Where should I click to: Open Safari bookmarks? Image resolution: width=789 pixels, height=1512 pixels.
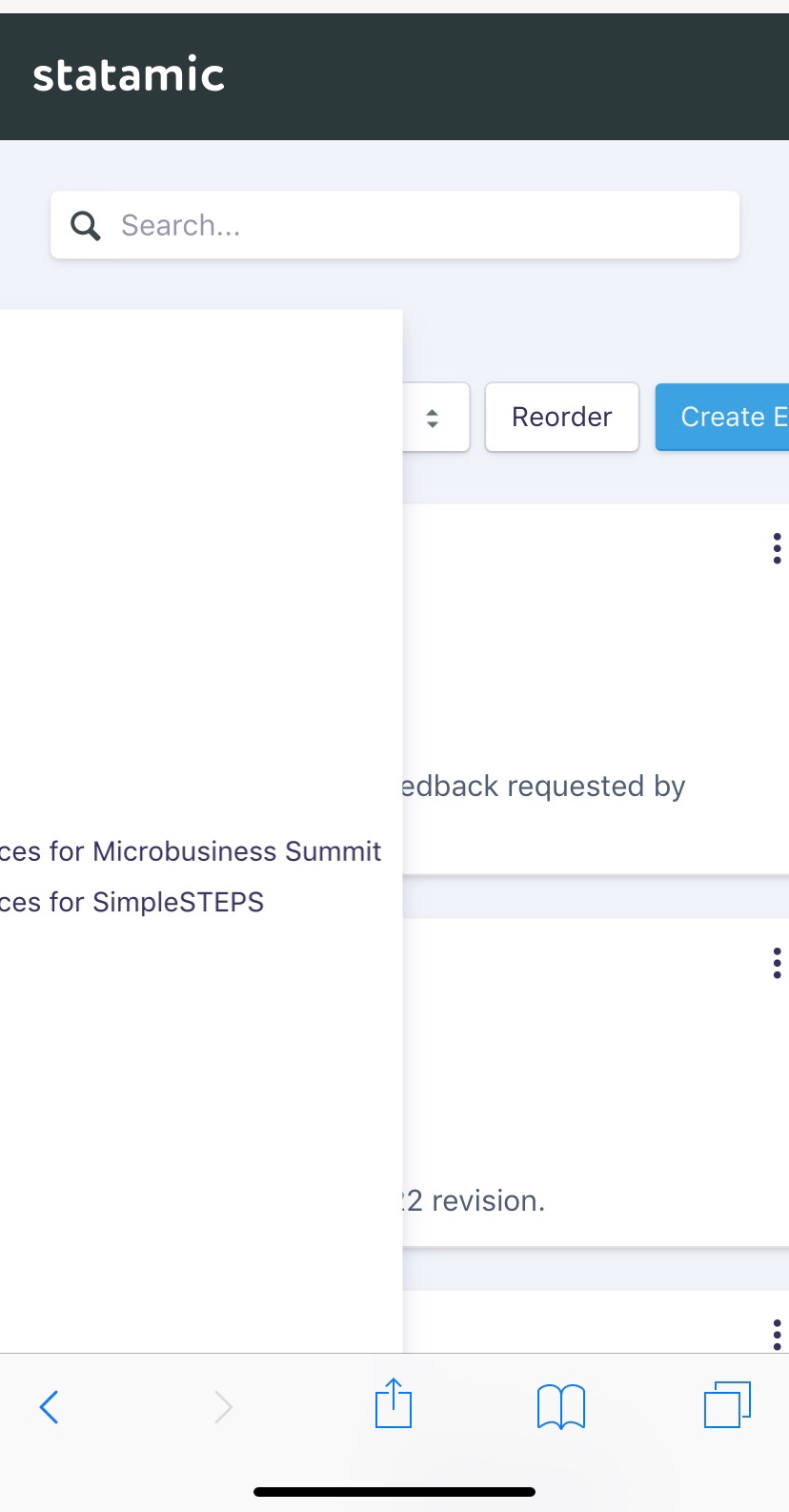[560, 1404]
